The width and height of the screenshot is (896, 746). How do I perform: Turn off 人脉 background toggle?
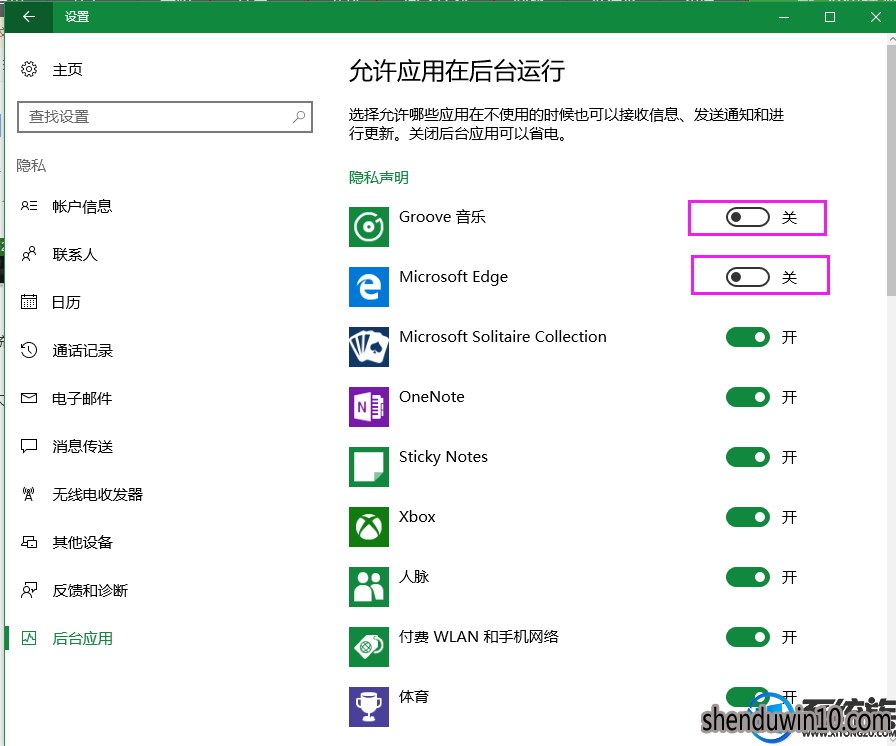point(747,577)
